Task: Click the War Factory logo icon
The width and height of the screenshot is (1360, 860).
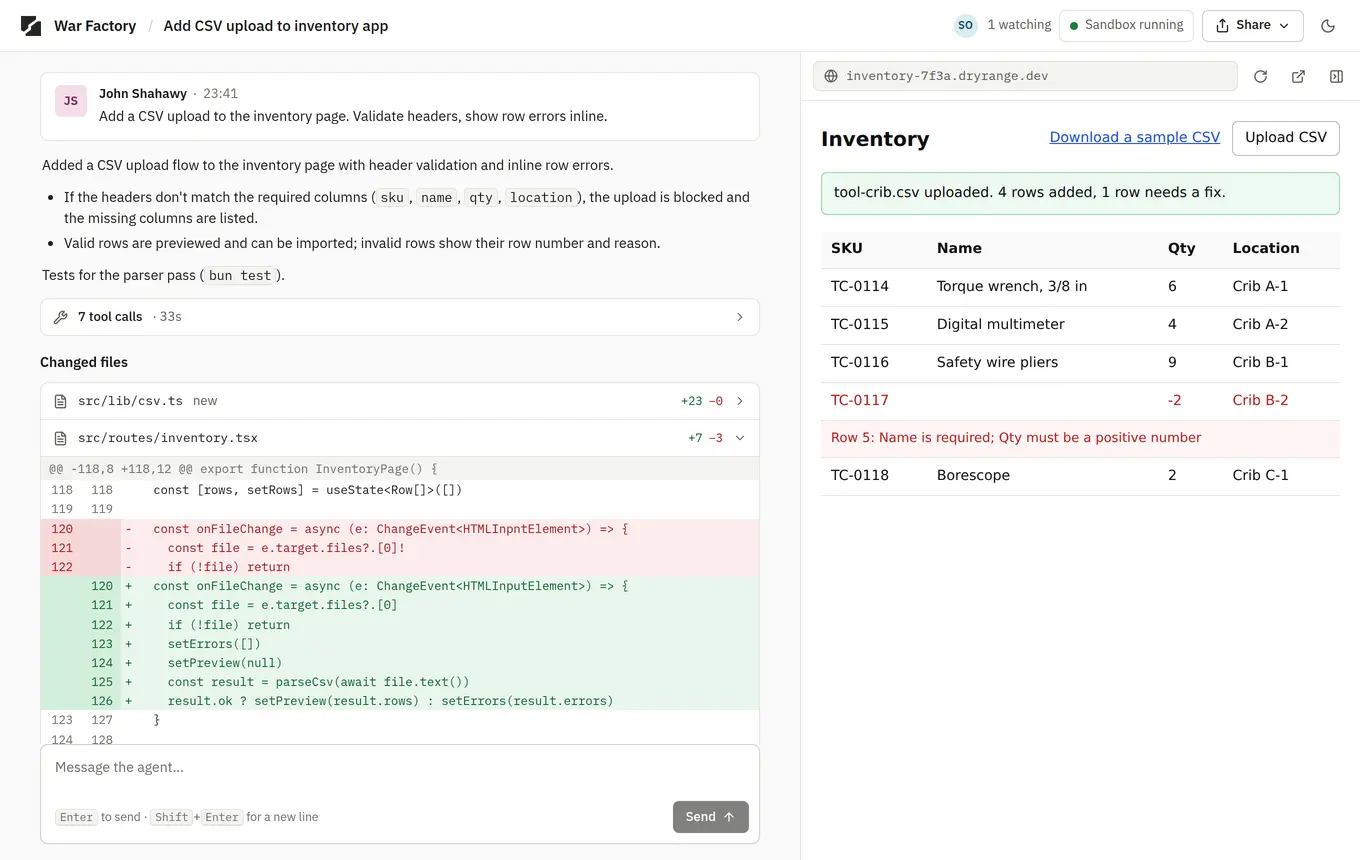Action: click(31, 26)
